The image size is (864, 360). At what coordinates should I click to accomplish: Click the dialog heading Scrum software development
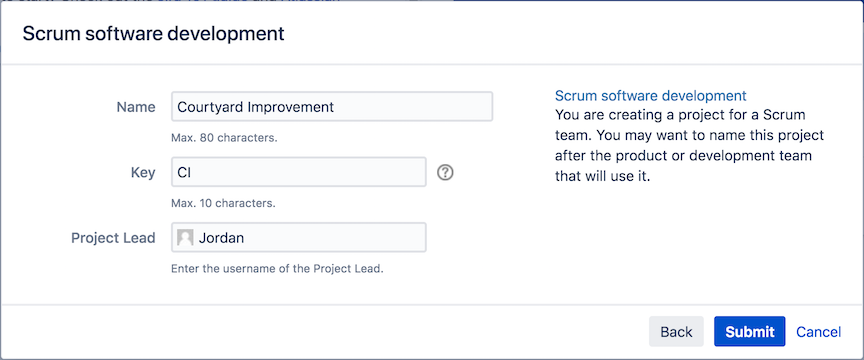[x=153, y=33]
